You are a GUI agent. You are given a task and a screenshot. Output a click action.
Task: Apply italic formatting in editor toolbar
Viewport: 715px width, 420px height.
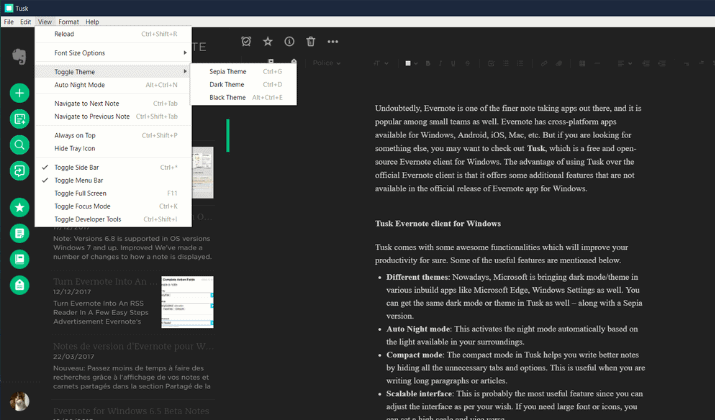click(440, 63)
